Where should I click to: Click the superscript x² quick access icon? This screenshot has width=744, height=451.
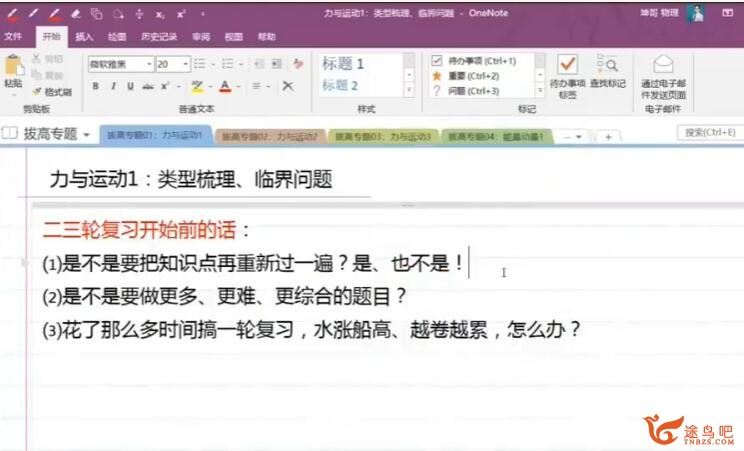181,14
